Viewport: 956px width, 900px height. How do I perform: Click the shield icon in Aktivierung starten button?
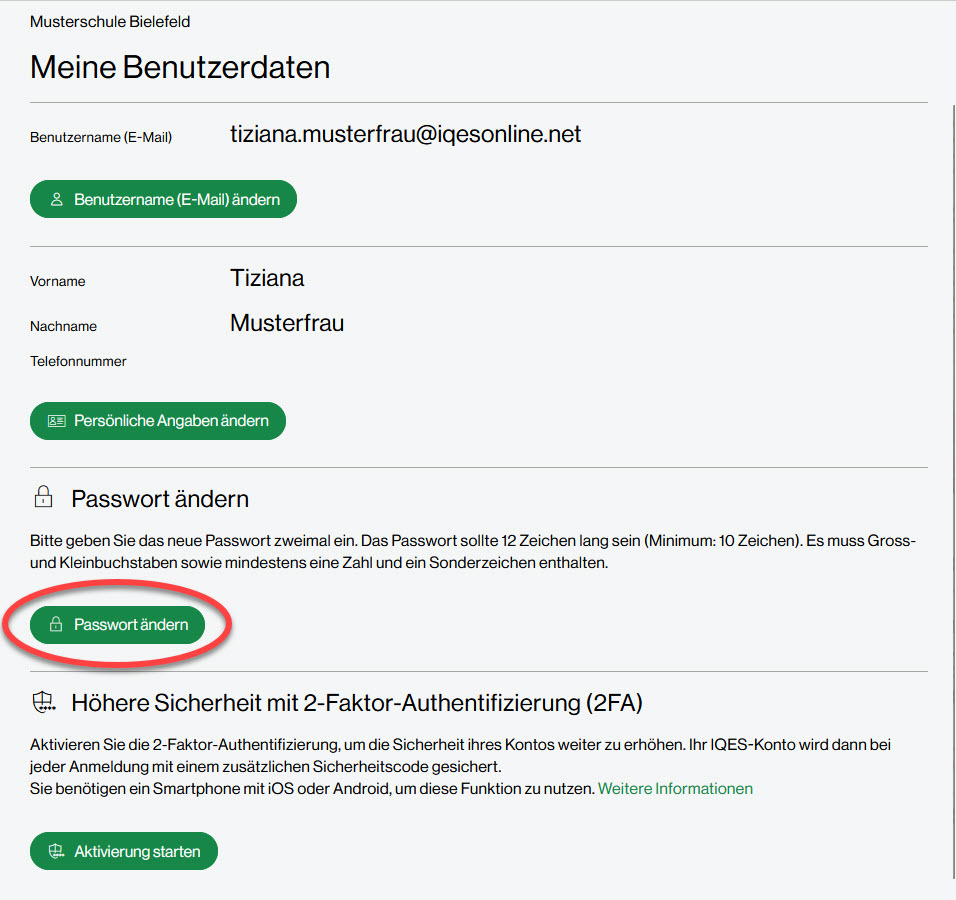tap(56, 852)
